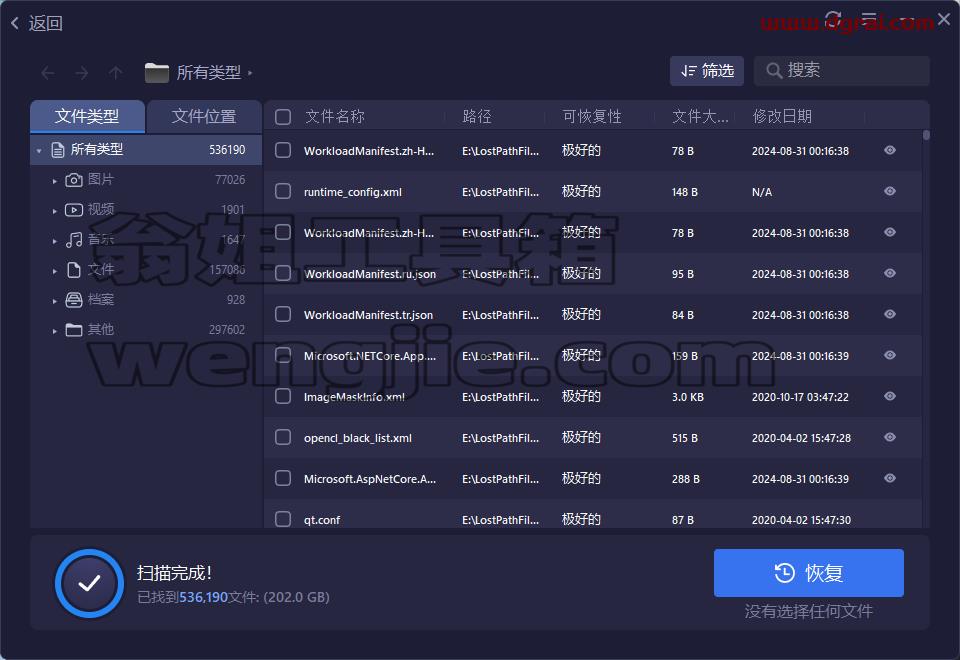960x660 pixels.
Task: Check the Microsoft.NETCore.App... checkbox
Action: pos(283,355)
